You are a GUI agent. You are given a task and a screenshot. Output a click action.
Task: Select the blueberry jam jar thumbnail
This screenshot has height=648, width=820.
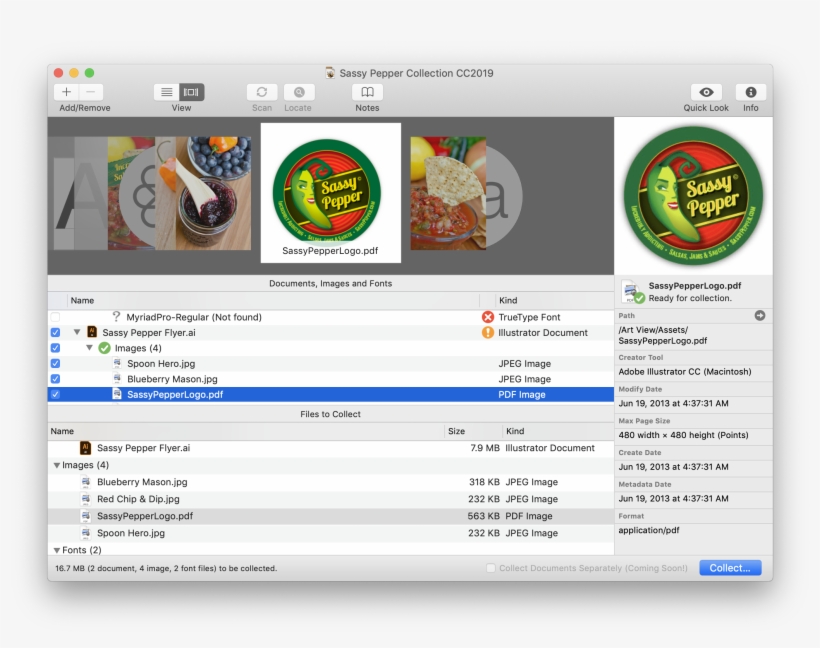pyautogui.click(x=213, y=194)
